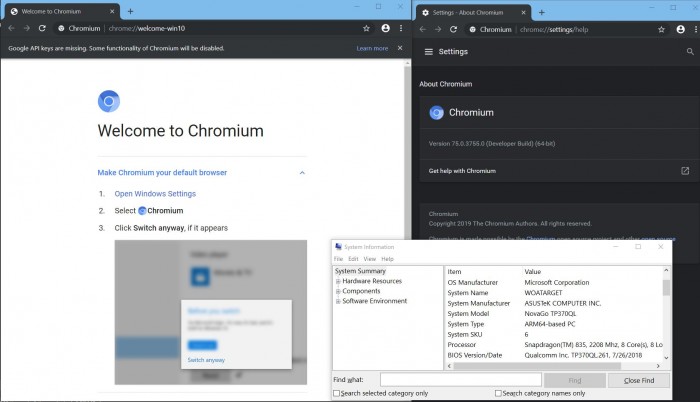Expand the Components tree node
This screenshot has width=700, height=402.
click(338, 291)
